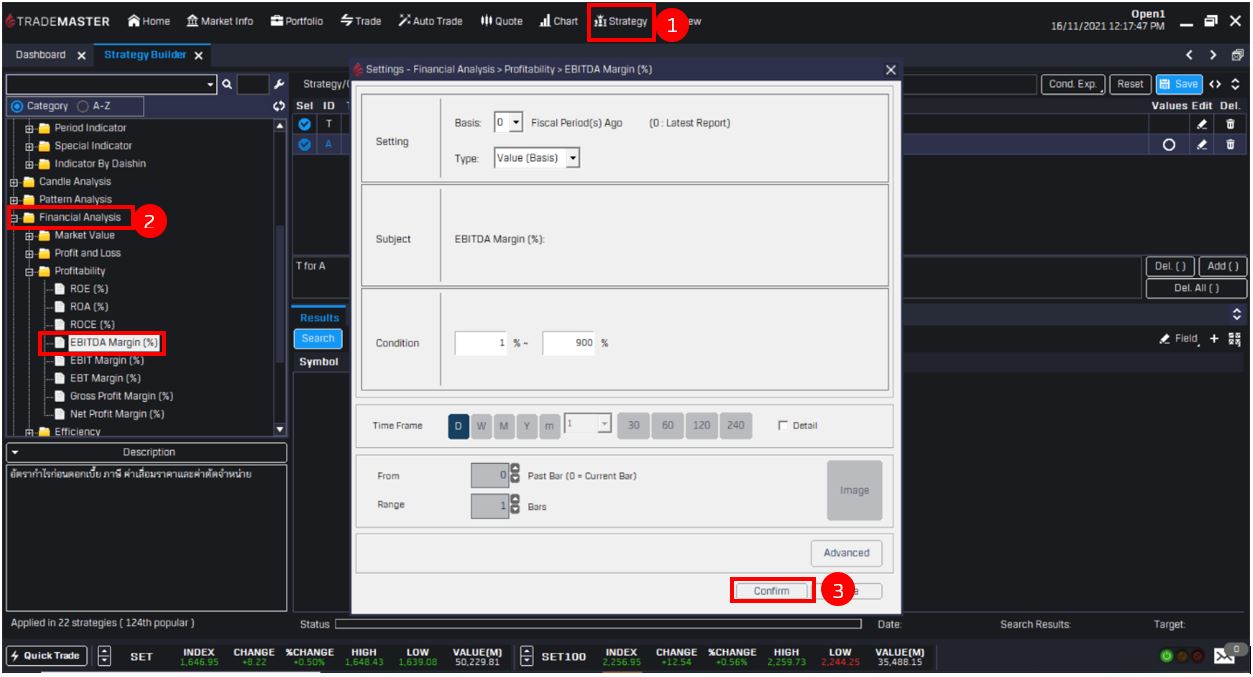The image size is (1253, 677).
Task: Click the QR grid icon beside Field
Action: pos(1235,339)
